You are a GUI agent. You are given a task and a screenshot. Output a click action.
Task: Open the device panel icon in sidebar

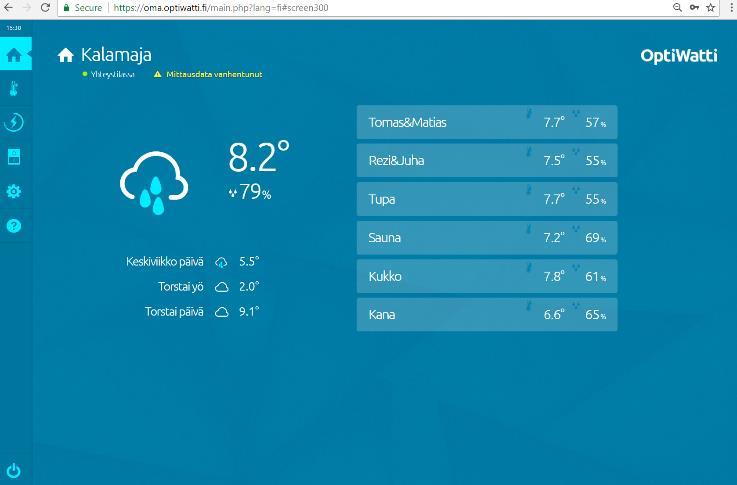pyautogui.click(x=14, y=156)
